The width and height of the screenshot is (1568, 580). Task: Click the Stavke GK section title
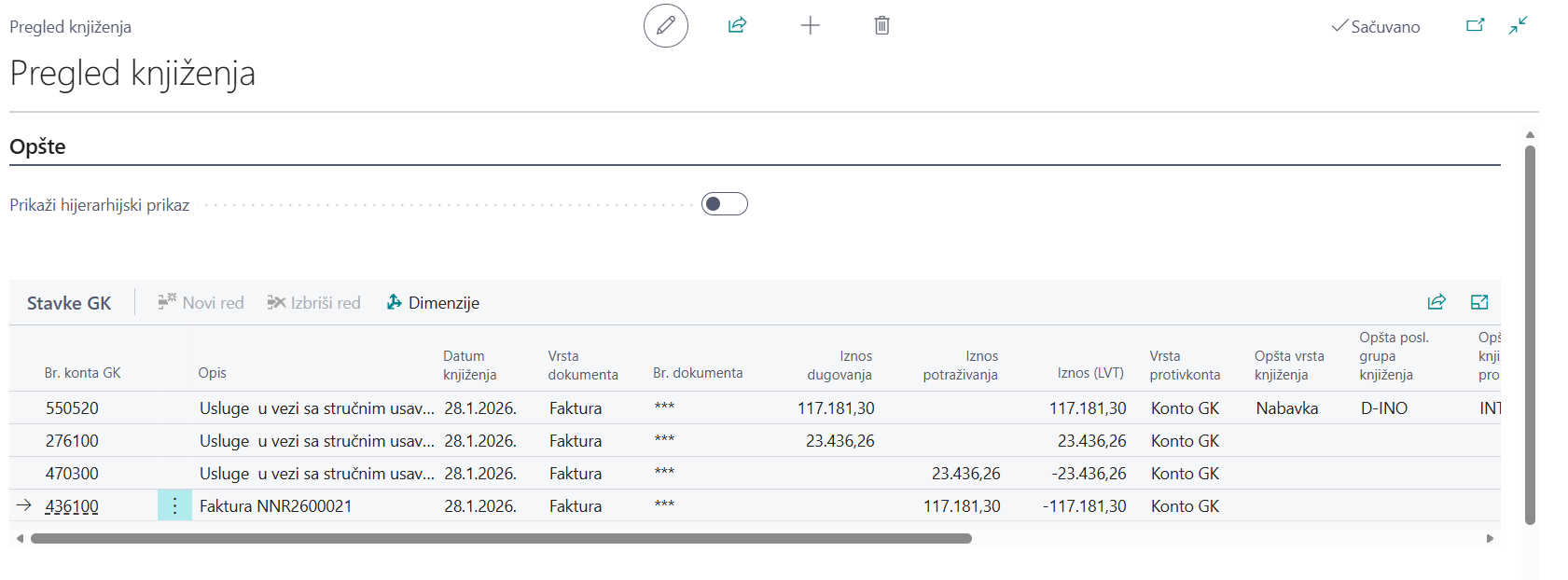[69, 303]
